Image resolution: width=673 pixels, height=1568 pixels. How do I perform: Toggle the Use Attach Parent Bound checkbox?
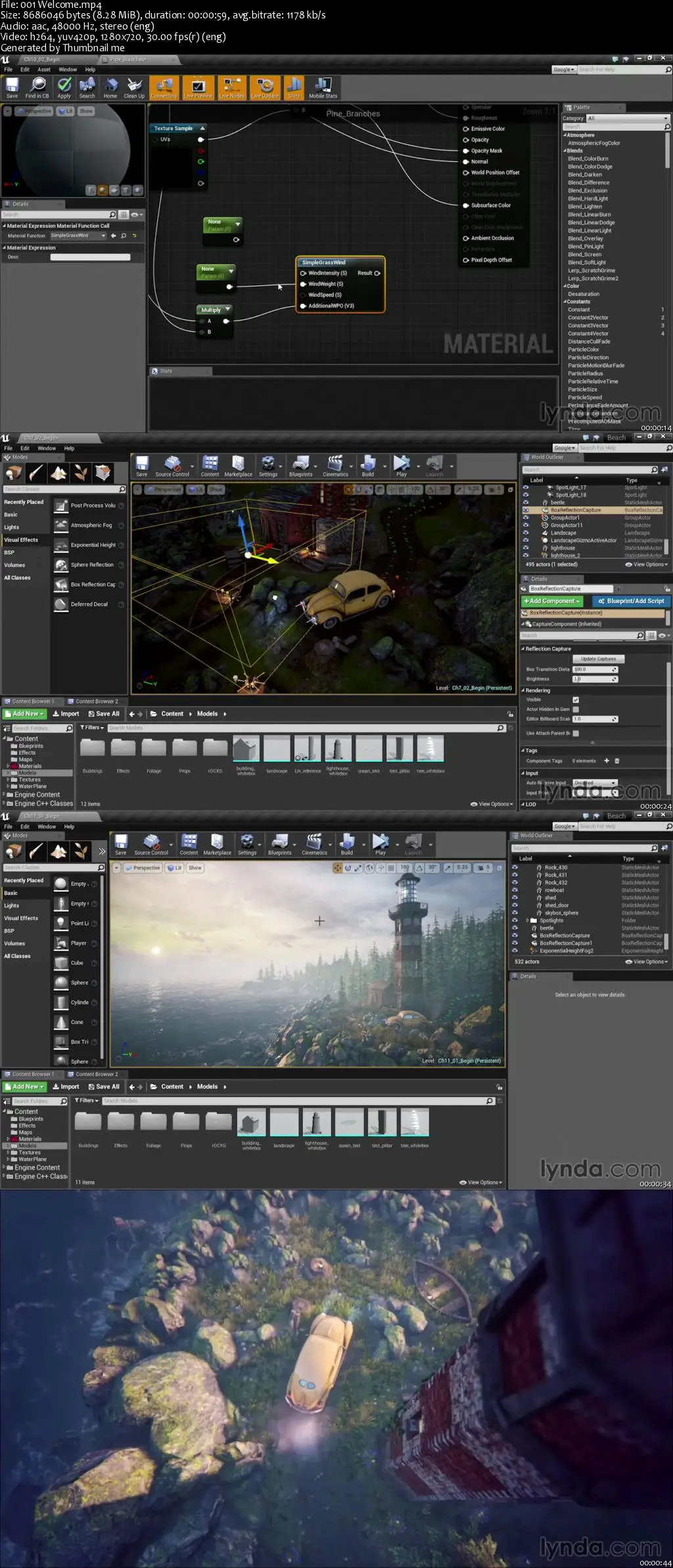(x=576, y=733)
